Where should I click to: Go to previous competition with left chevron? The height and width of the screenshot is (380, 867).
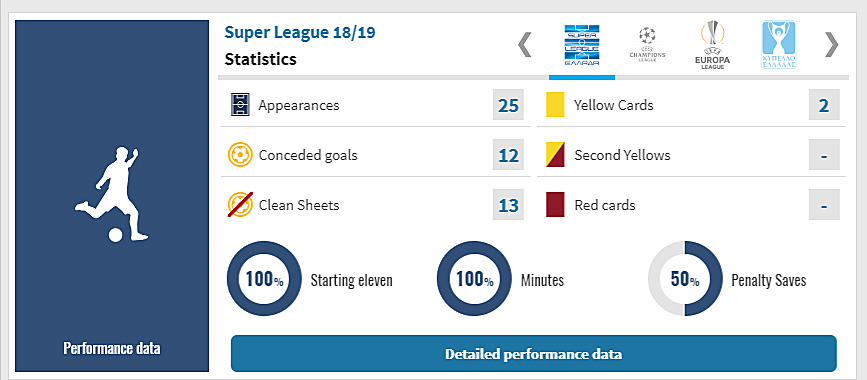click(x=524, y=45)
